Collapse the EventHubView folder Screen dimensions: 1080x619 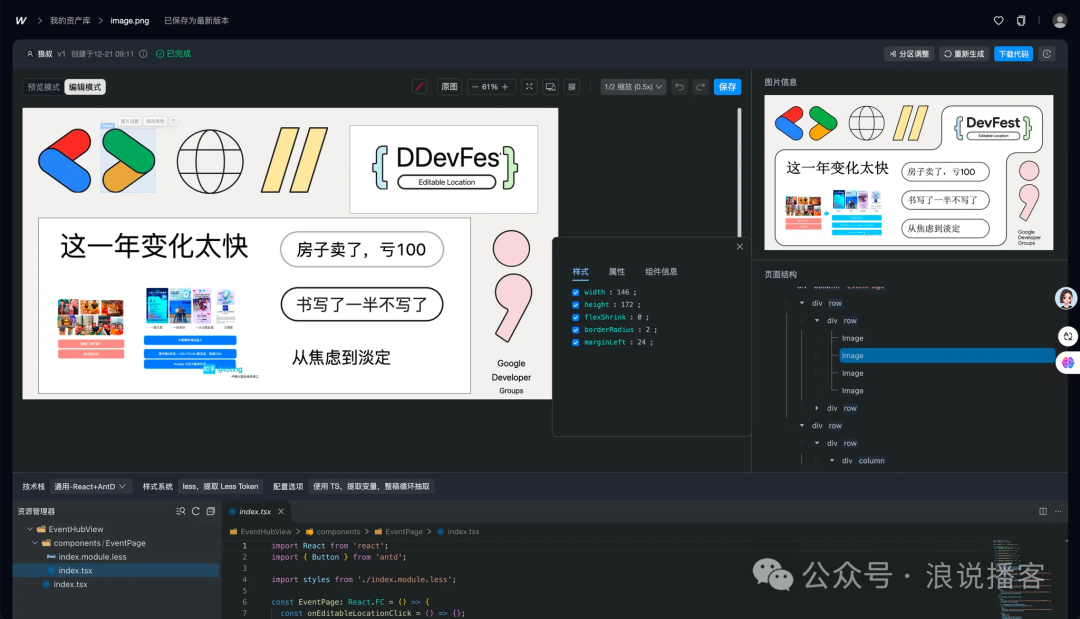coord(30,529)
